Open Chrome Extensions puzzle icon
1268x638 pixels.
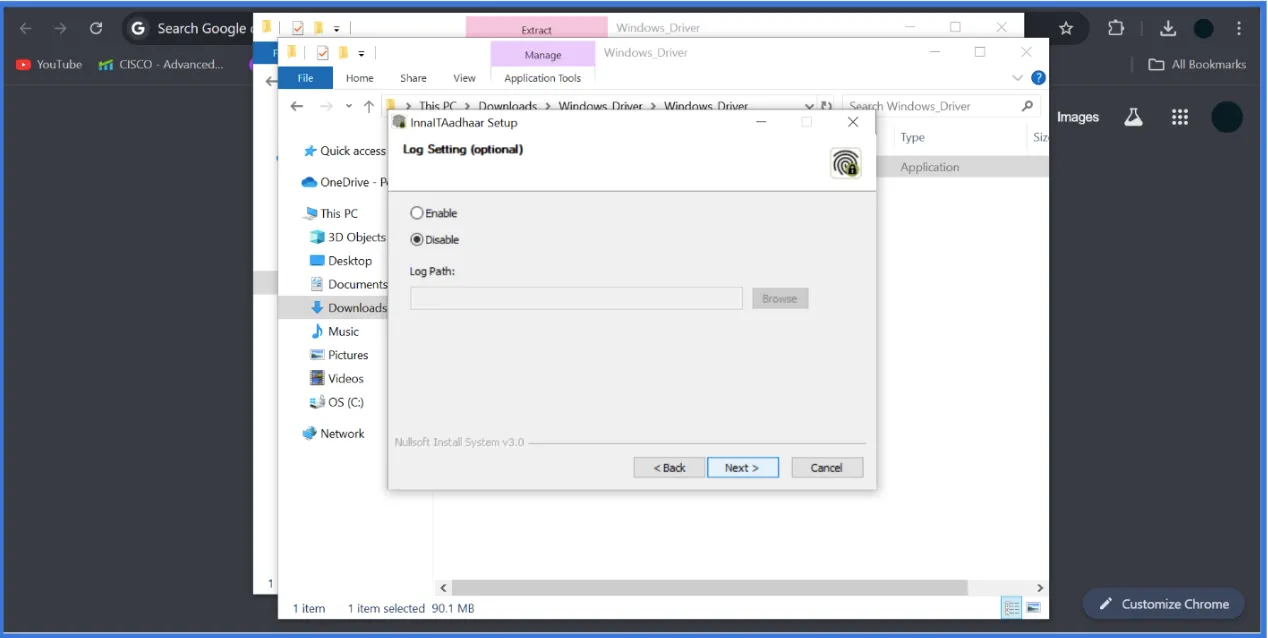tap(1116, 29)
